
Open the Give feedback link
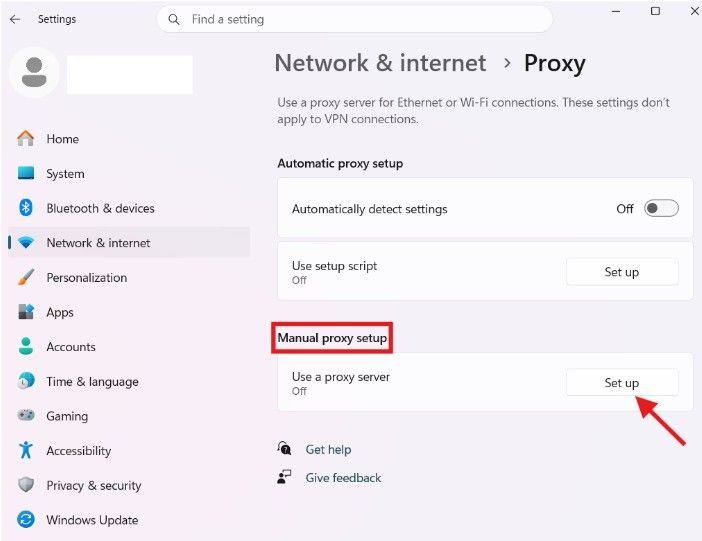pos(343,478)
